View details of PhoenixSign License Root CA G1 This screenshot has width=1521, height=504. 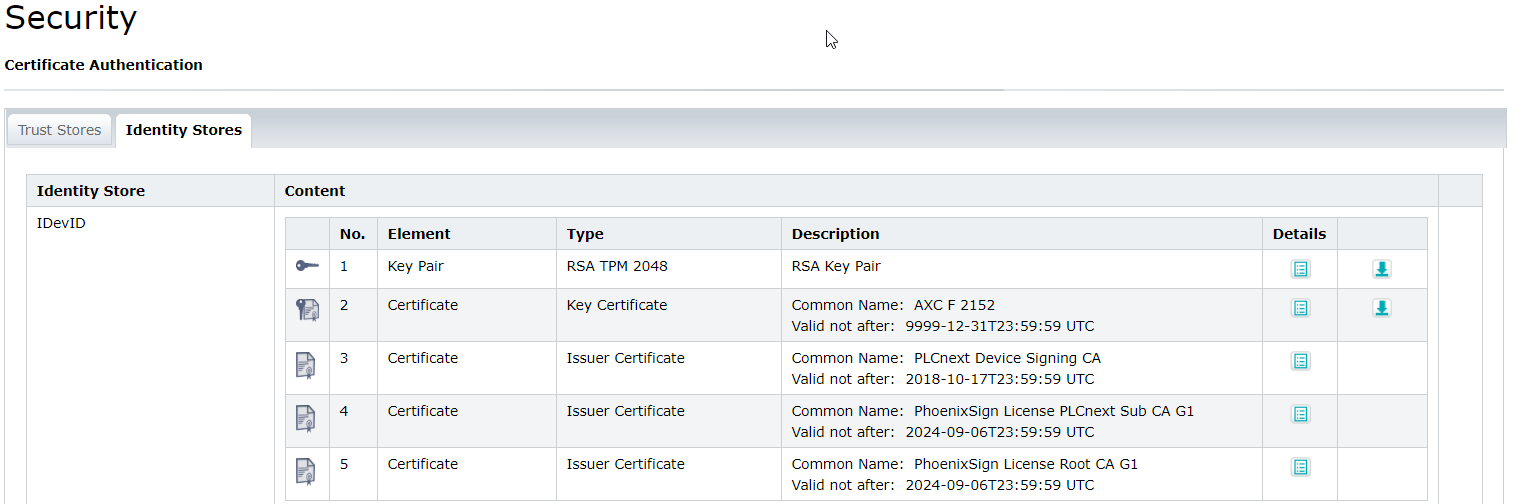1300,467
